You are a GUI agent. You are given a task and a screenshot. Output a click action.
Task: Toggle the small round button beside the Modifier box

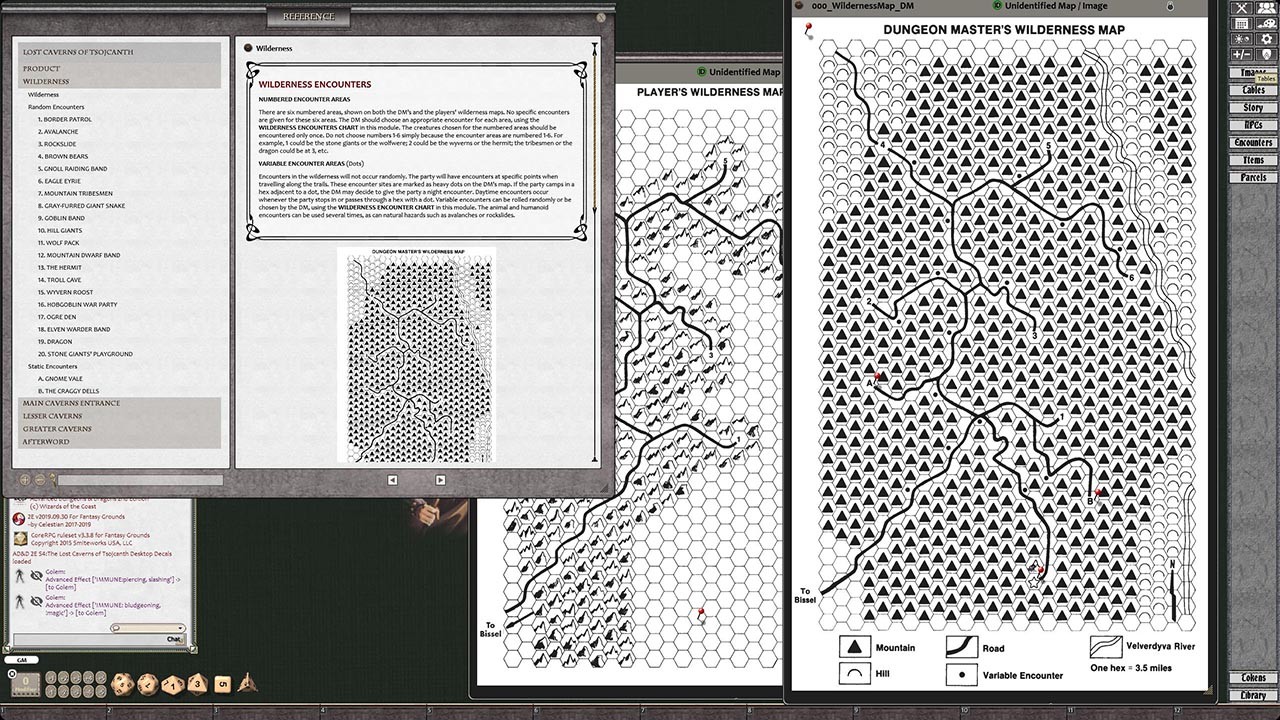(11, 674)
